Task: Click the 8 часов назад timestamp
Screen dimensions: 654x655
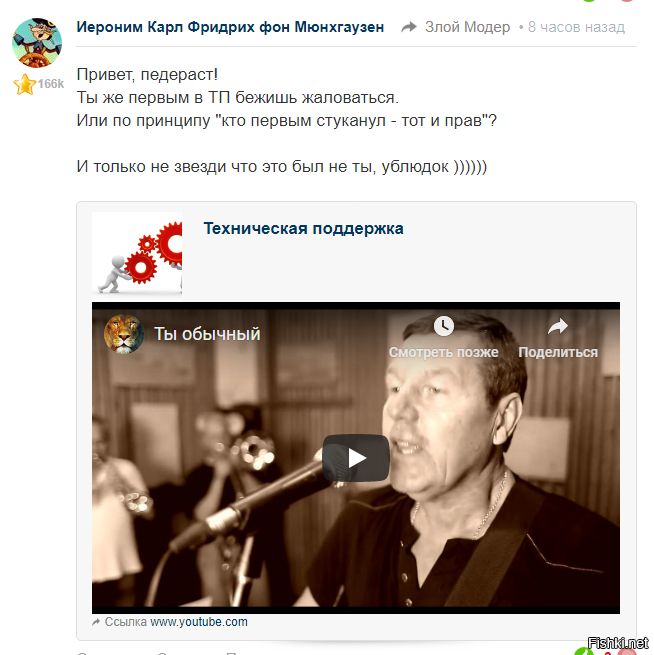Action: click(x=576, y=27)
